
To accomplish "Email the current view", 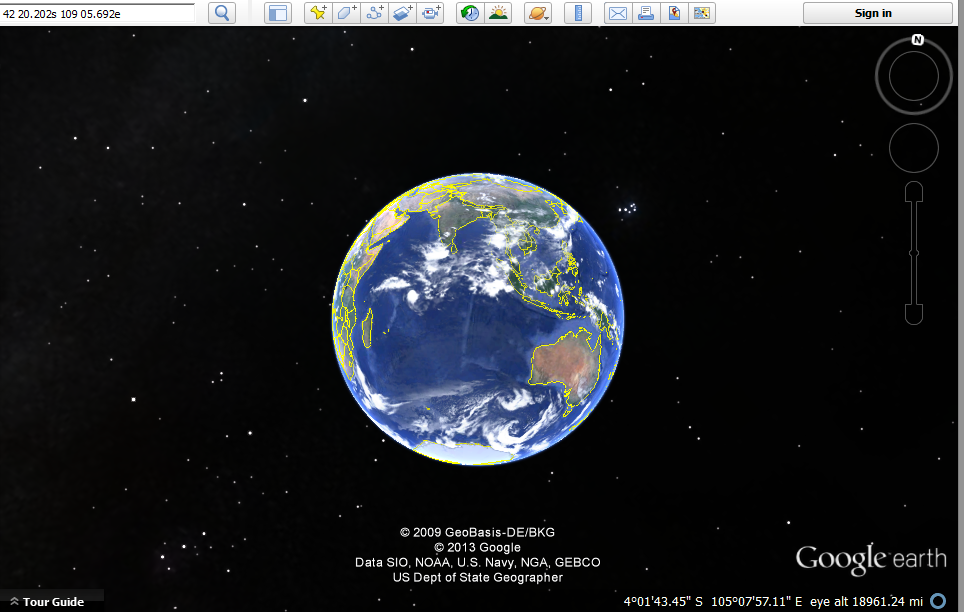I will 618,13.
